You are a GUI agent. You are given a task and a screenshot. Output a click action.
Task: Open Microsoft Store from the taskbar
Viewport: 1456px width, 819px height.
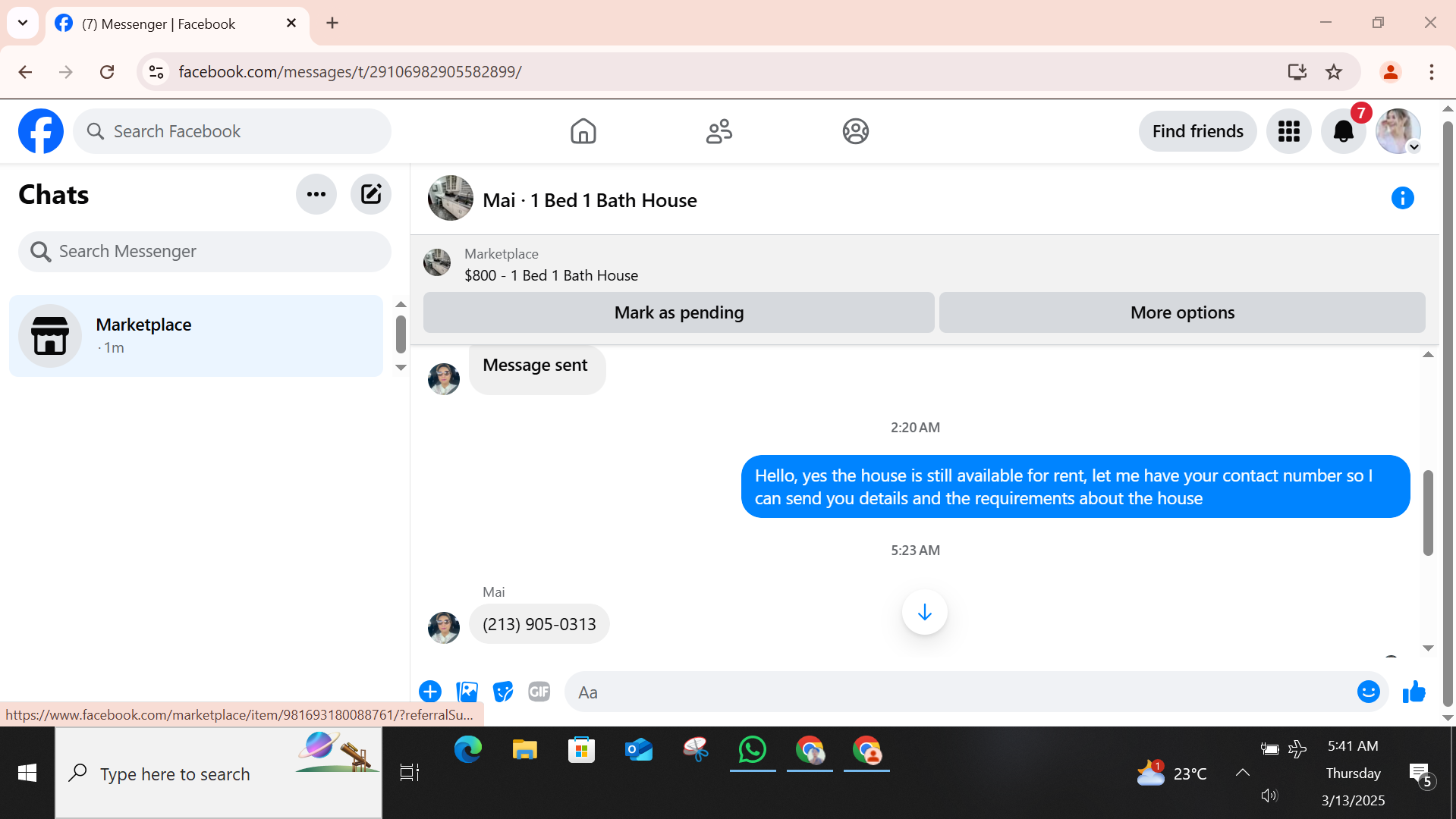click(581, 750)
